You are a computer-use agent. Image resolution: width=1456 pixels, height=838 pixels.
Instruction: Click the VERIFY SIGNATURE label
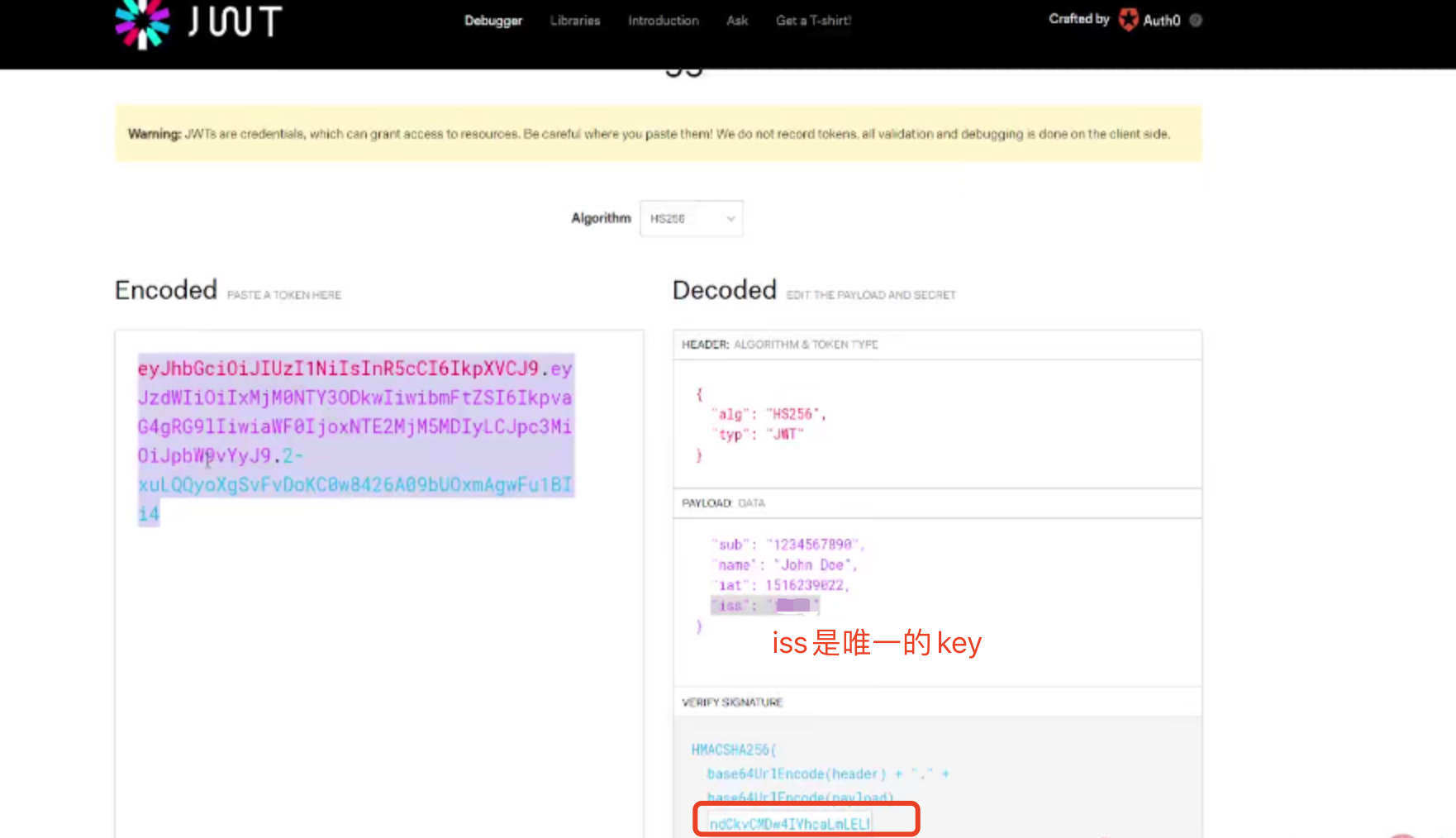tap(732, 702)
